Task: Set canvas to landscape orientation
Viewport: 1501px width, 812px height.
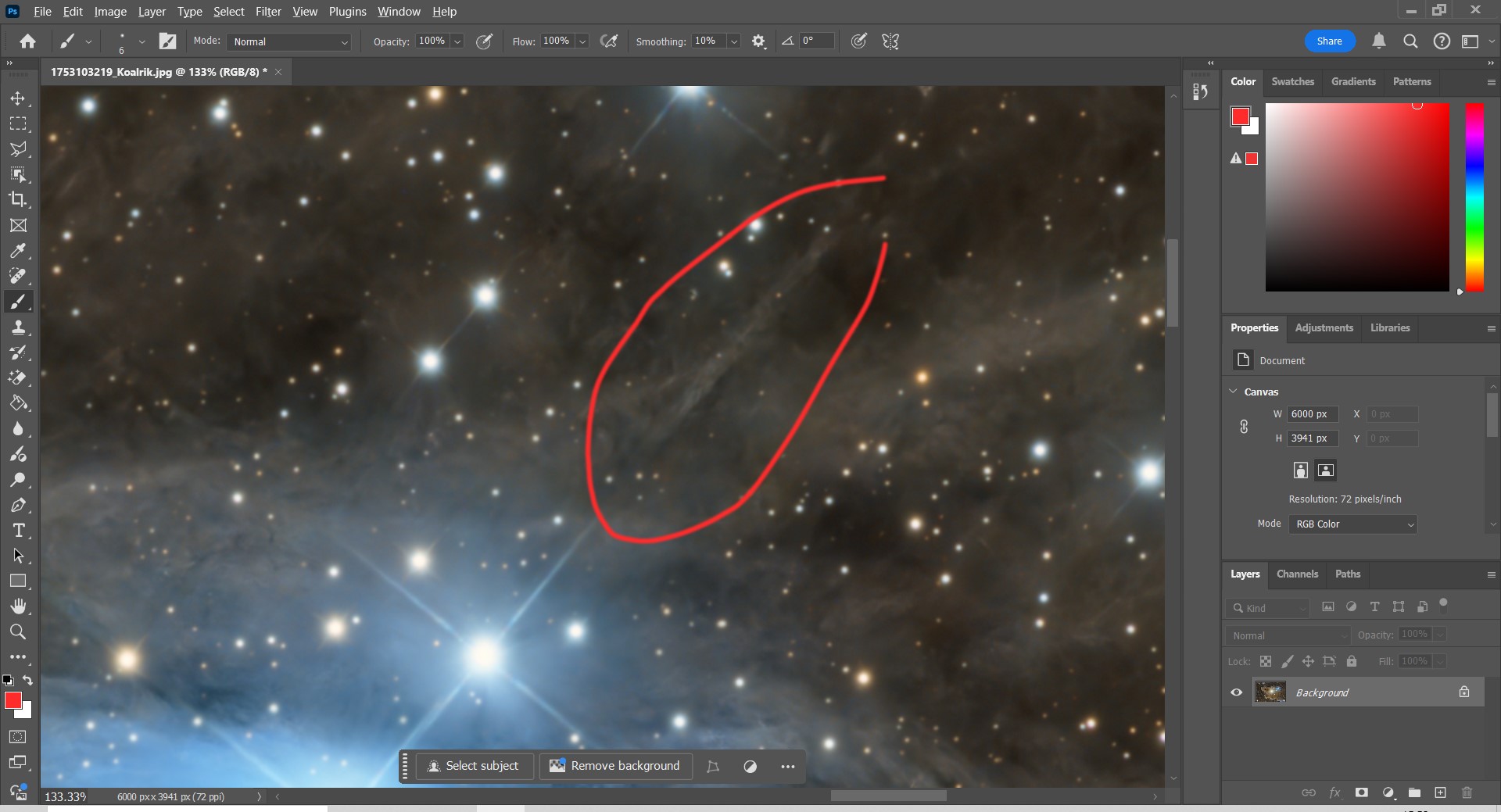Action: pyautogui.click(x=1326, y=470)
